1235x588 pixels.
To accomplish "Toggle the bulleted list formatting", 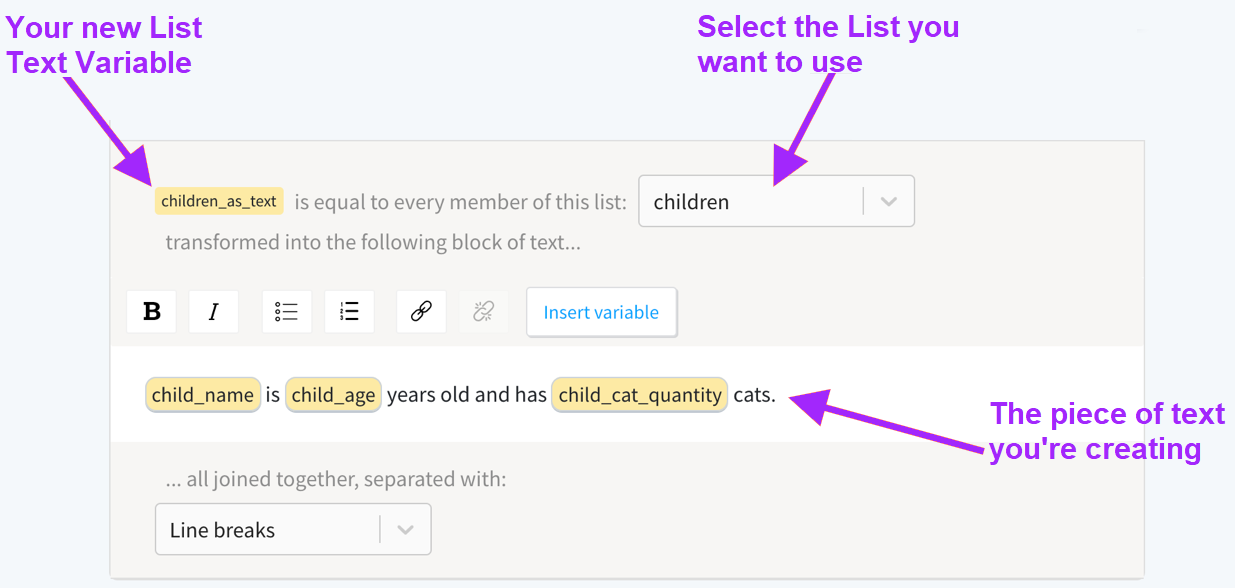I will point(286,311).
